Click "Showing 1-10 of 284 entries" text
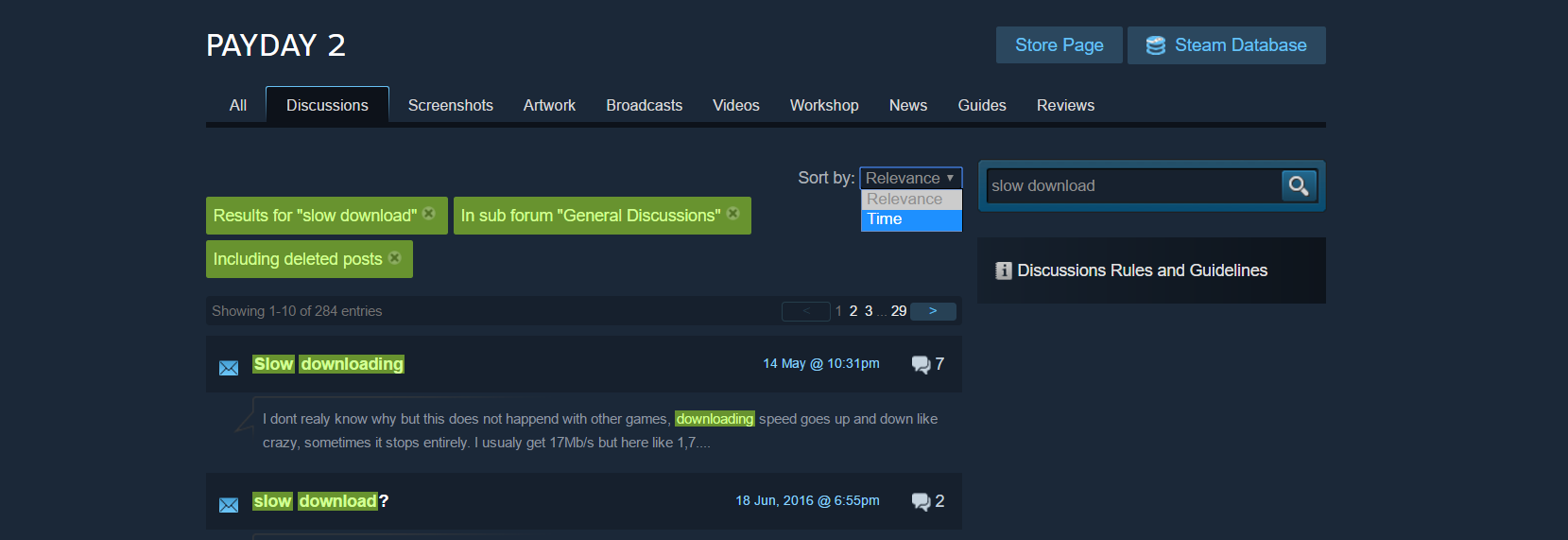The width and height of the screenshot is (1568, 540). coord(297,311)
